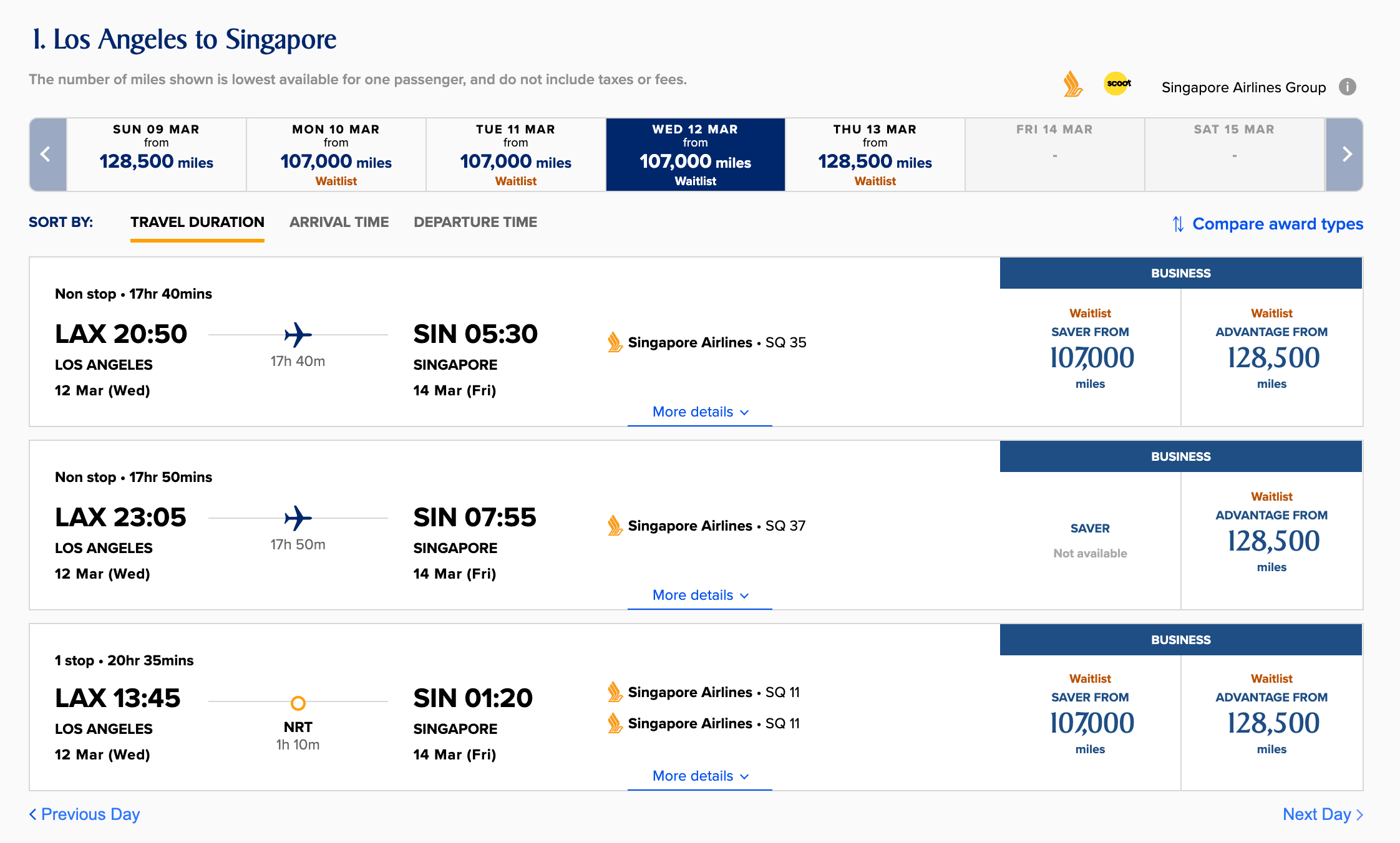Select Saver 107,000 miles fare for SQ 35
The width and height of the screenshot is (1400, 843).
point(1090,357)
